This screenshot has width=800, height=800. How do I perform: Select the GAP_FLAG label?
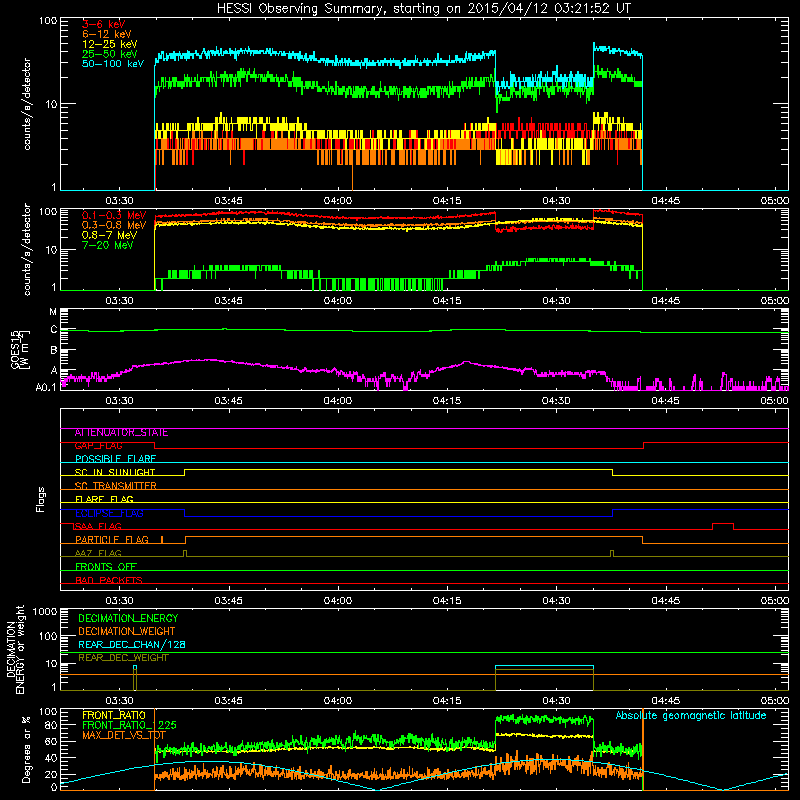98,446
